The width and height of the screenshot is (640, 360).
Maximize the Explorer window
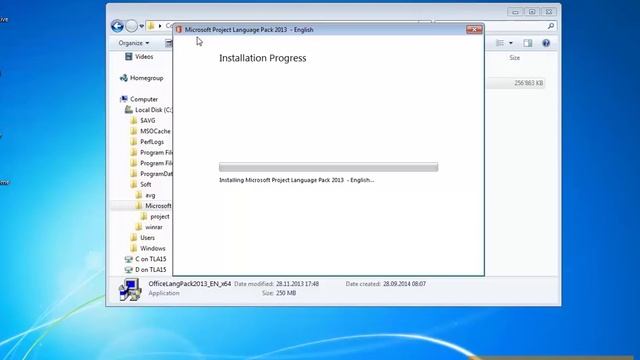pyautogui.click(x=532, y=12)
